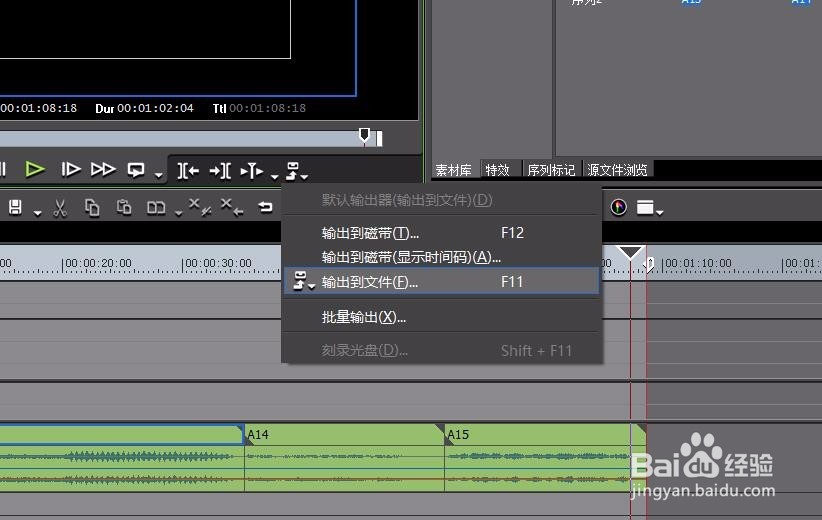Click the white timeline playhead triangle
Screen dimensions: 822x520
point(630,252)
